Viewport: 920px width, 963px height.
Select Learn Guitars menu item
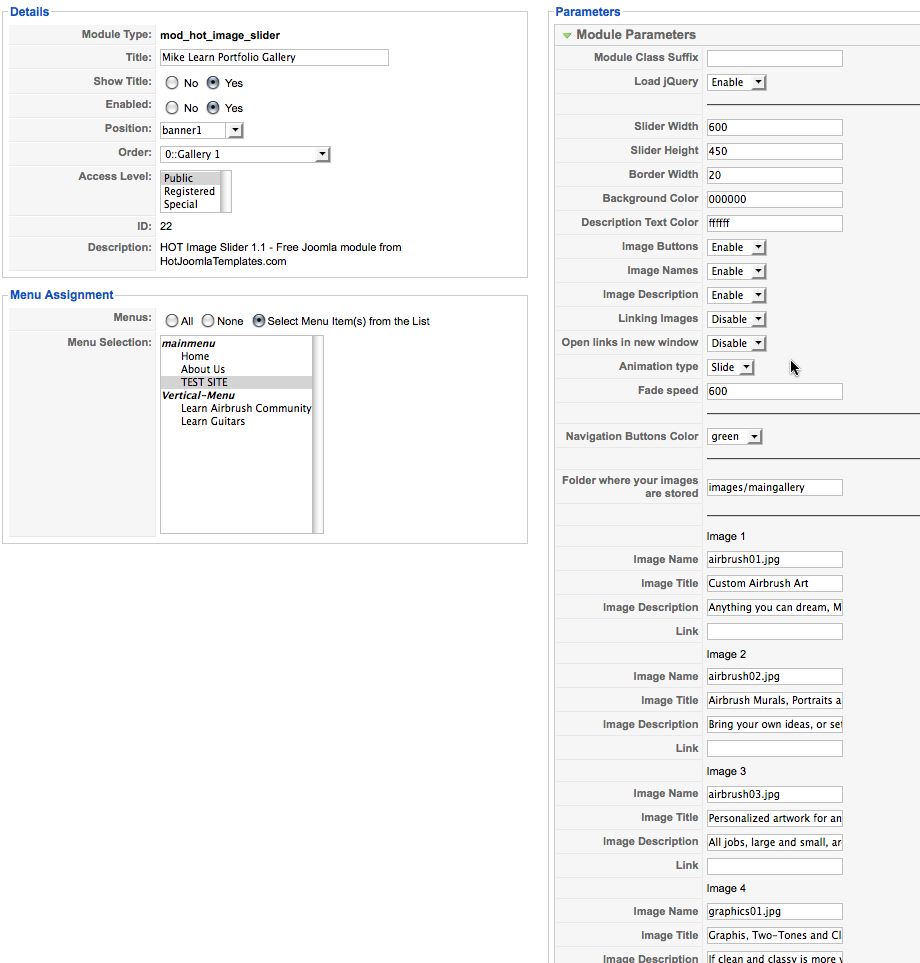click(236, 421)
